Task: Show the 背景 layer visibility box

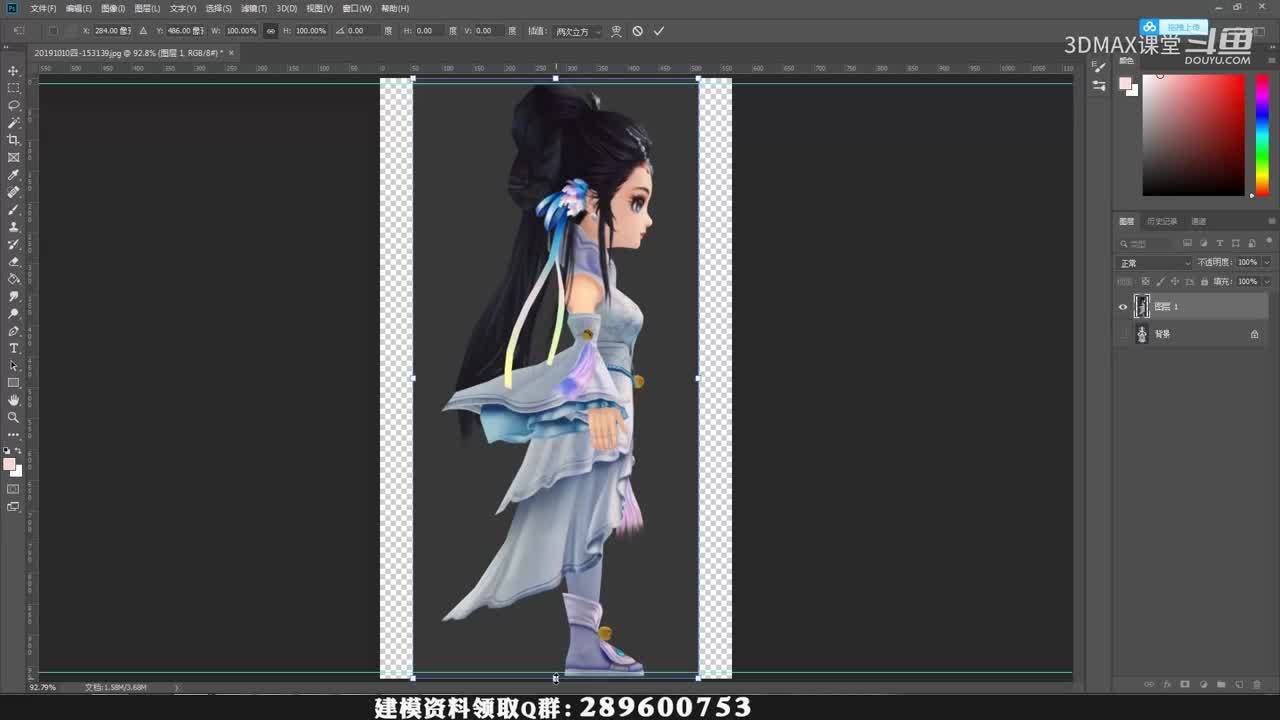Action: coord(1123,334)
